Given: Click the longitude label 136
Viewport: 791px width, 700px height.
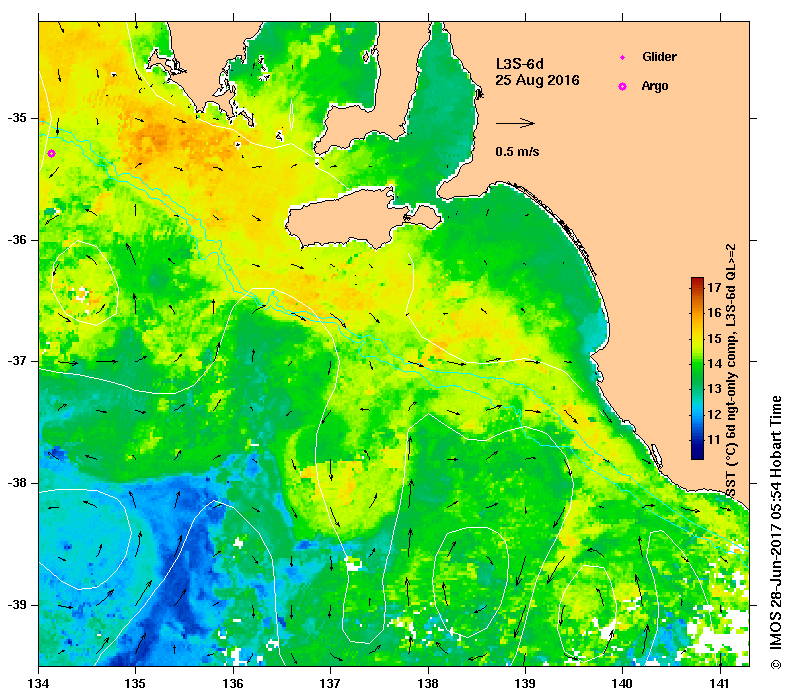Looking at the screenshot, I should (233, 683).
